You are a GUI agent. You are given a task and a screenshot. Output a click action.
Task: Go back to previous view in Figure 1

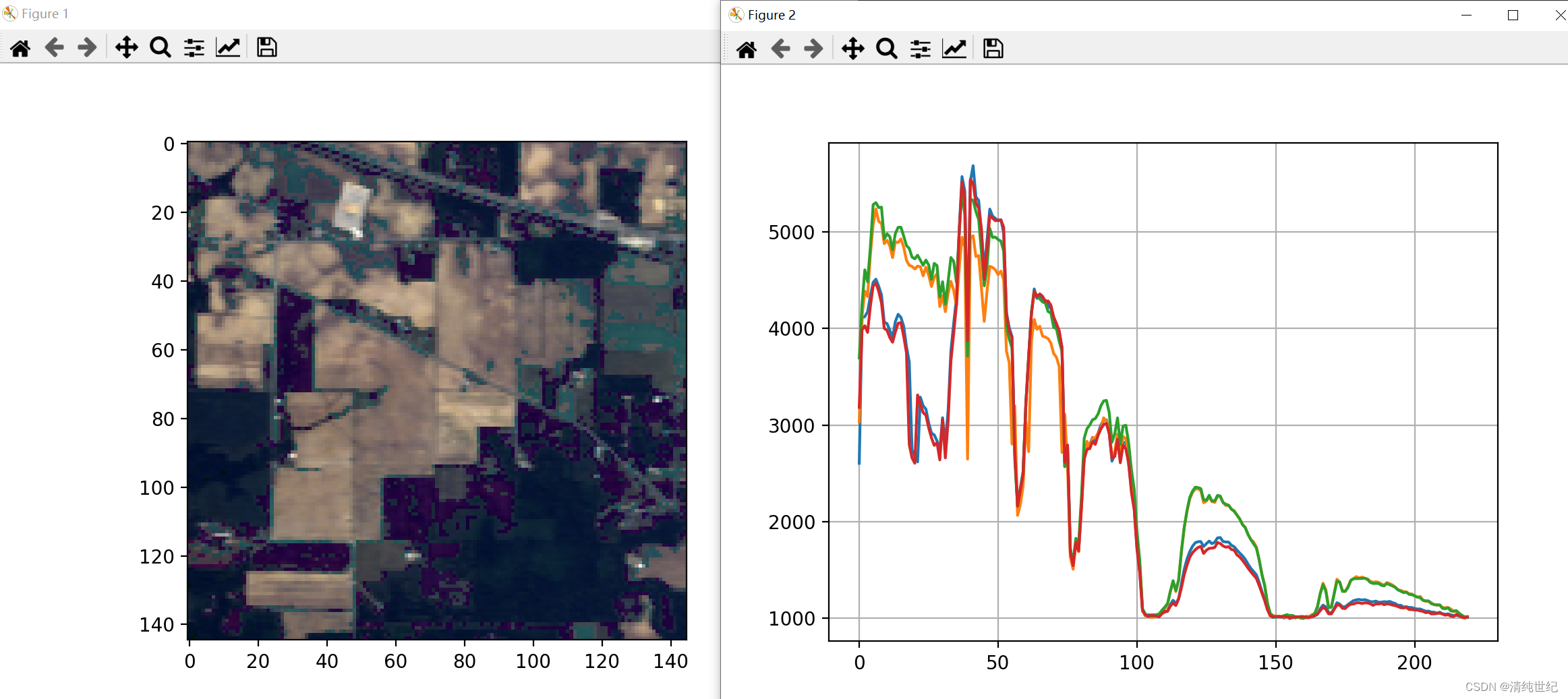[54, 47]
